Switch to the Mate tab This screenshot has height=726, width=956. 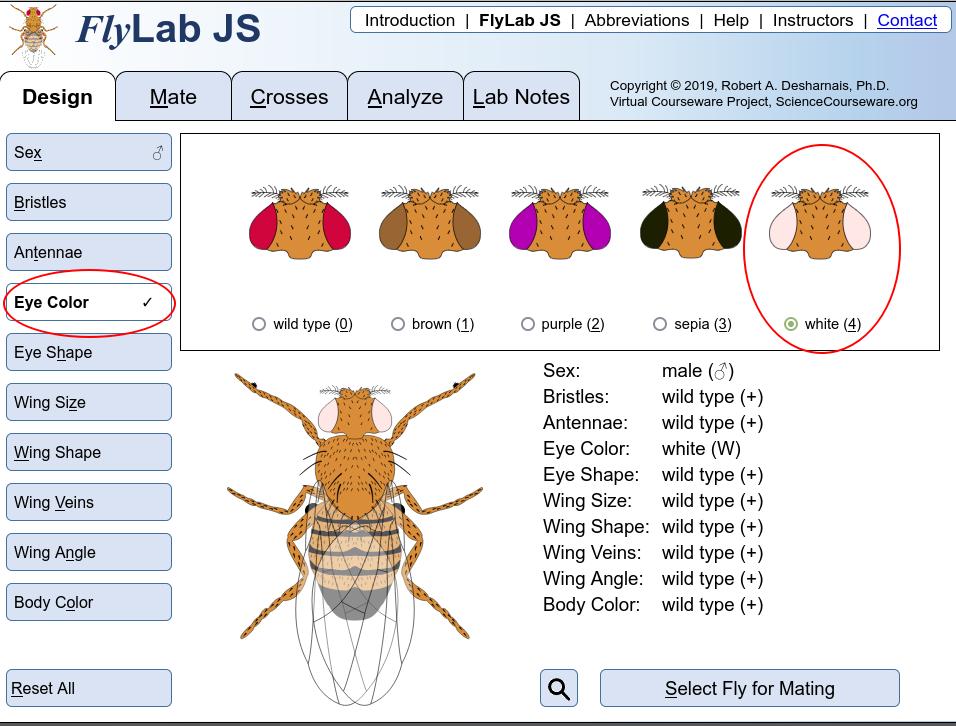[x=173, y=97]
